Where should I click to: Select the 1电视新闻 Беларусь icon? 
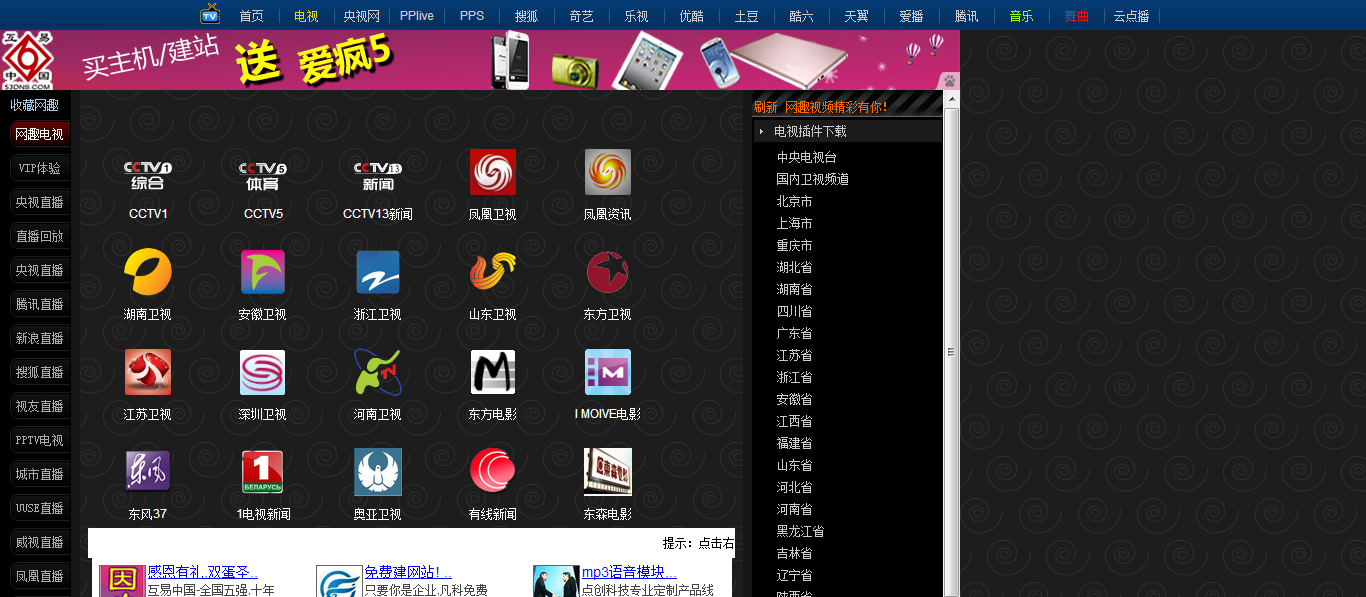263,472
